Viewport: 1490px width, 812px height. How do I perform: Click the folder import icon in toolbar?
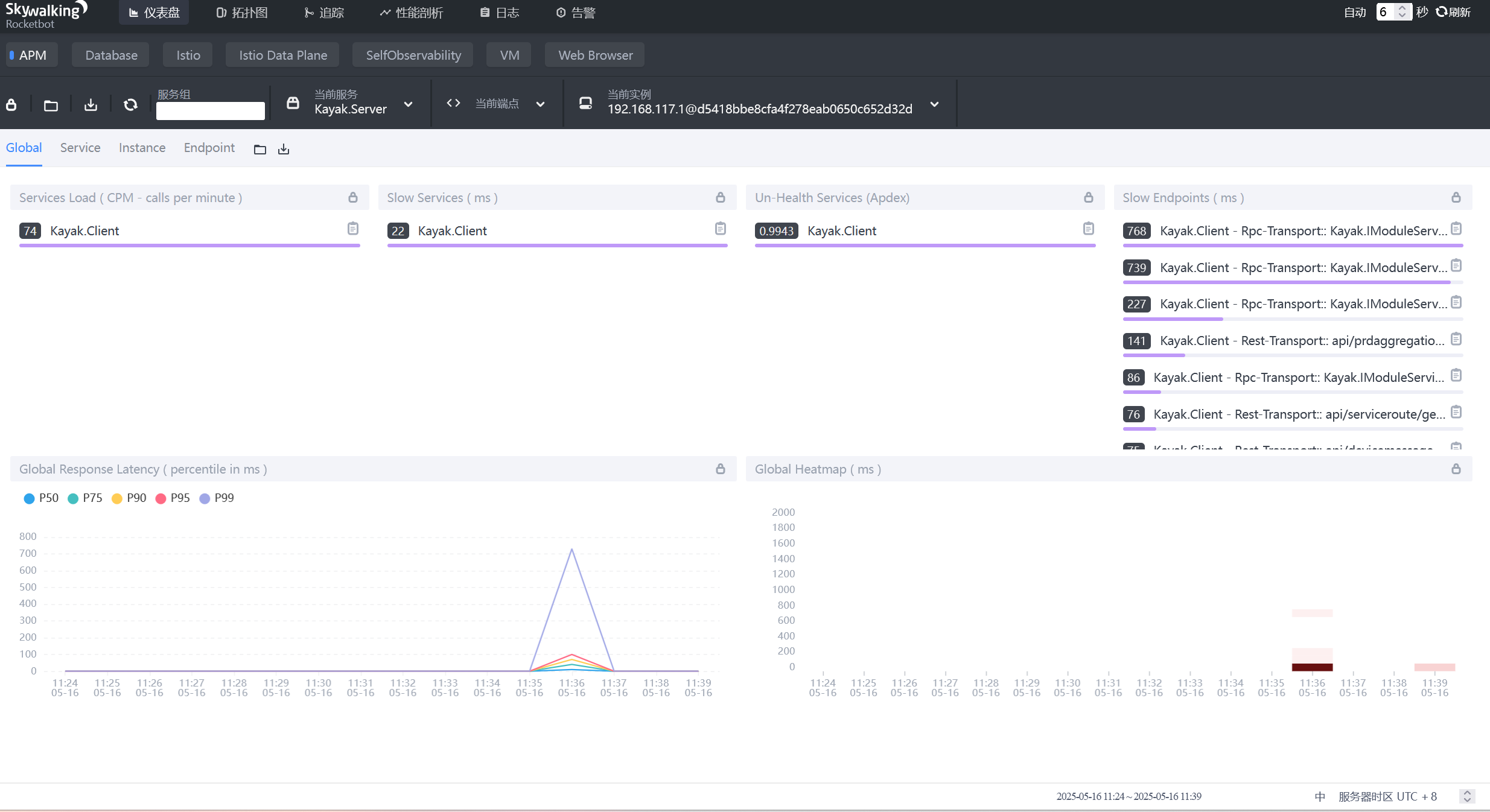[51, 105]
